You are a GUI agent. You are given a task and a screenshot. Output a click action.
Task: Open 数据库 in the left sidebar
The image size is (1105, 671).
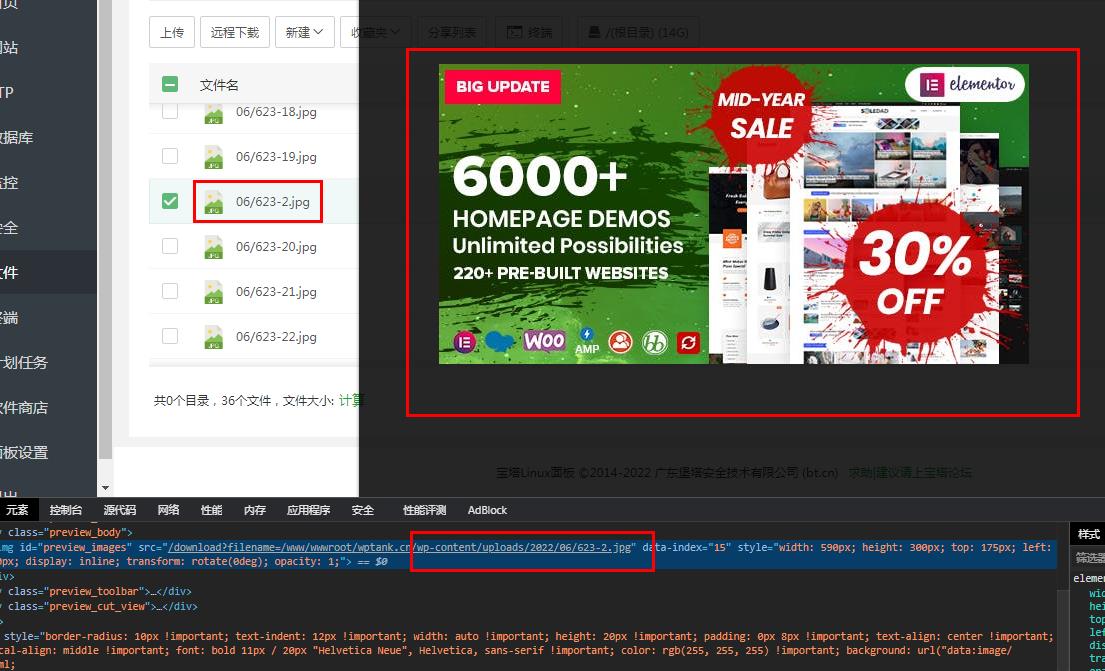[16, 137]
